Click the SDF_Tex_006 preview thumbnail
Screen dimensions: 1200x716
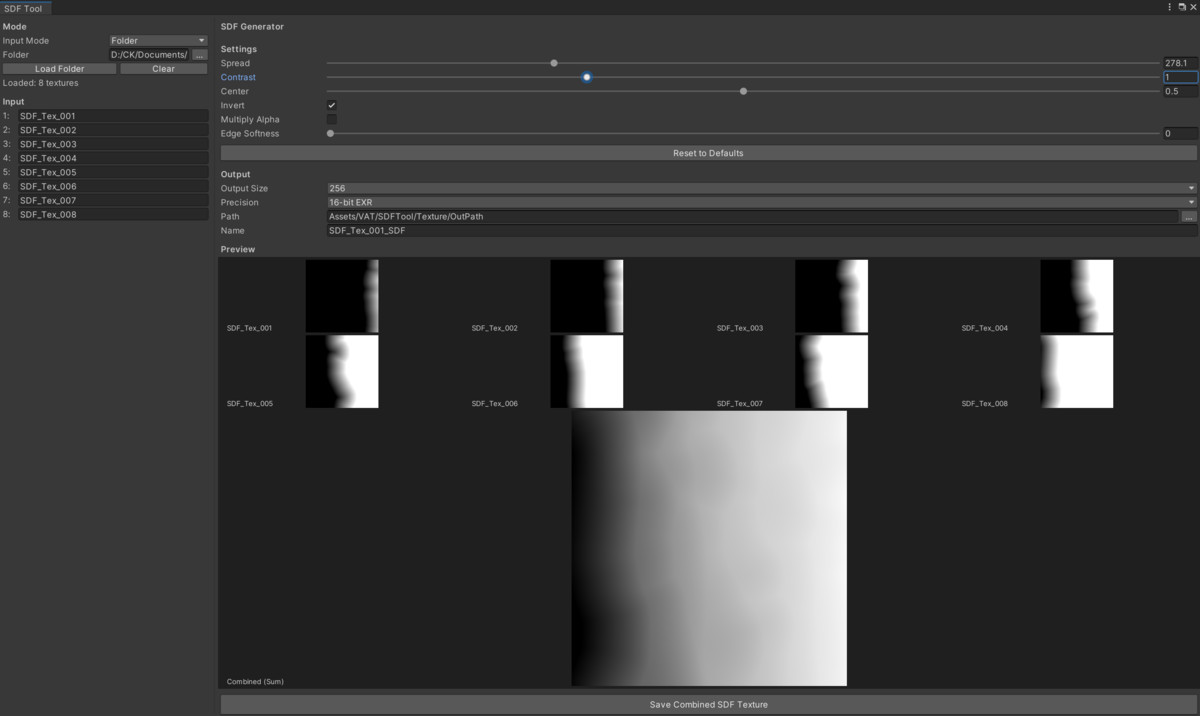click(x=587, y=372)
